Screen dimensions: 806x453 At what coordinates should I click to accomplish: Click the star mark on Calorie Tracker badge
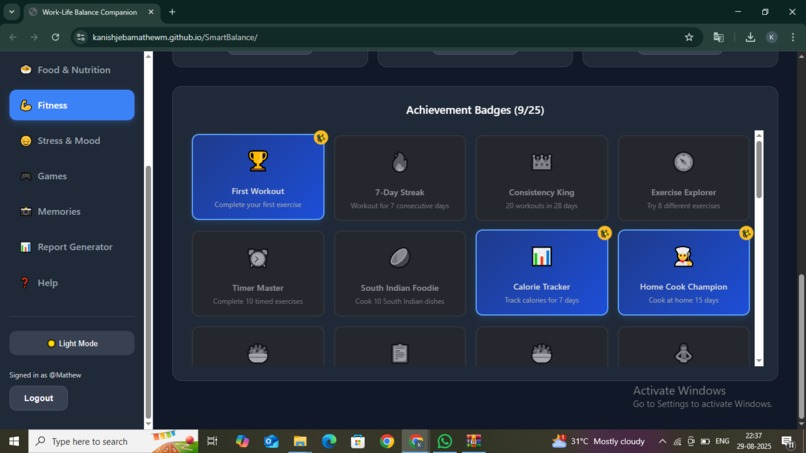[604, 233]
